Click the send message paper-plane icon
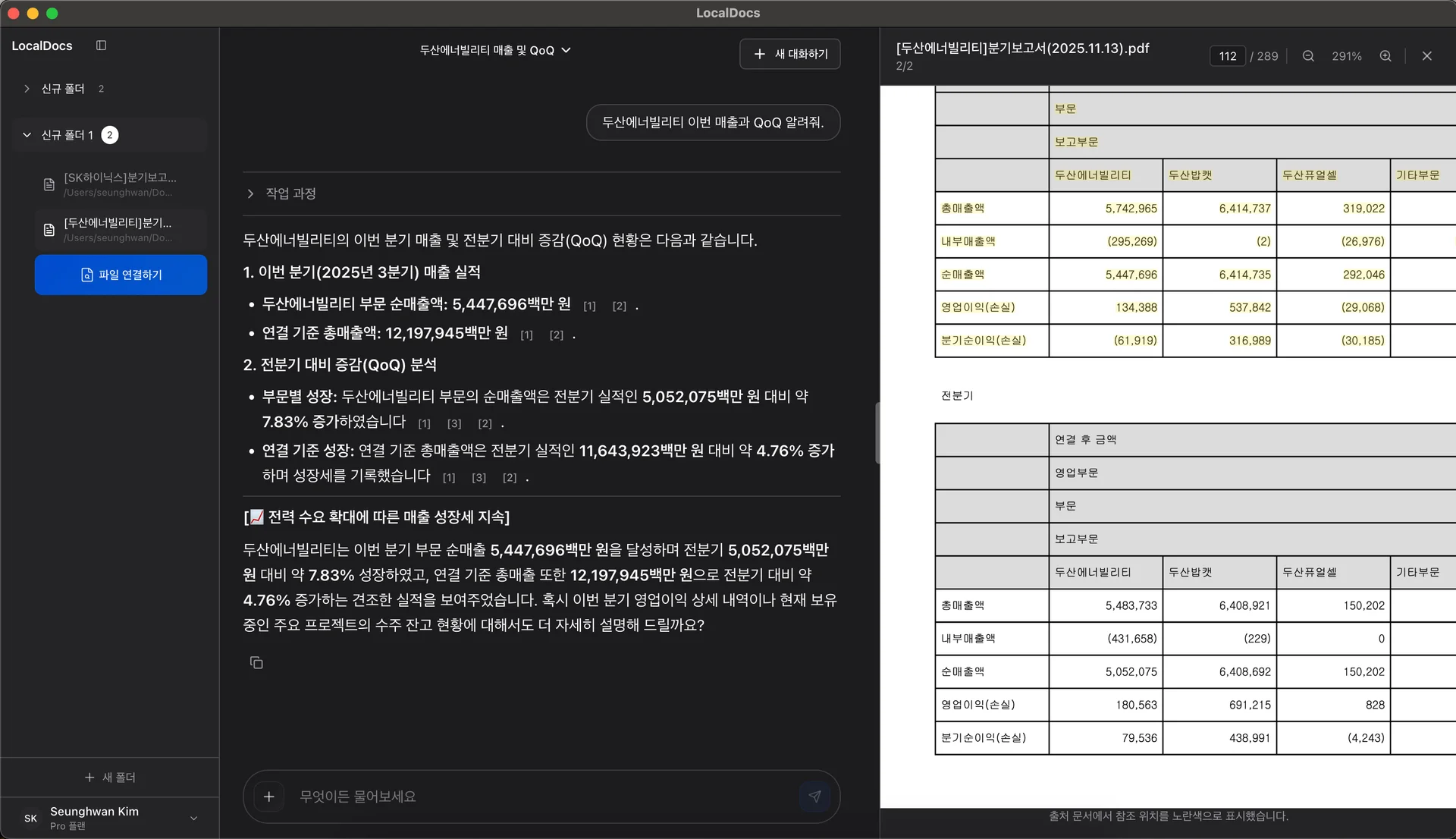Image resolution: width=1456 pixels, height=839 pixels. pos(815,797)
